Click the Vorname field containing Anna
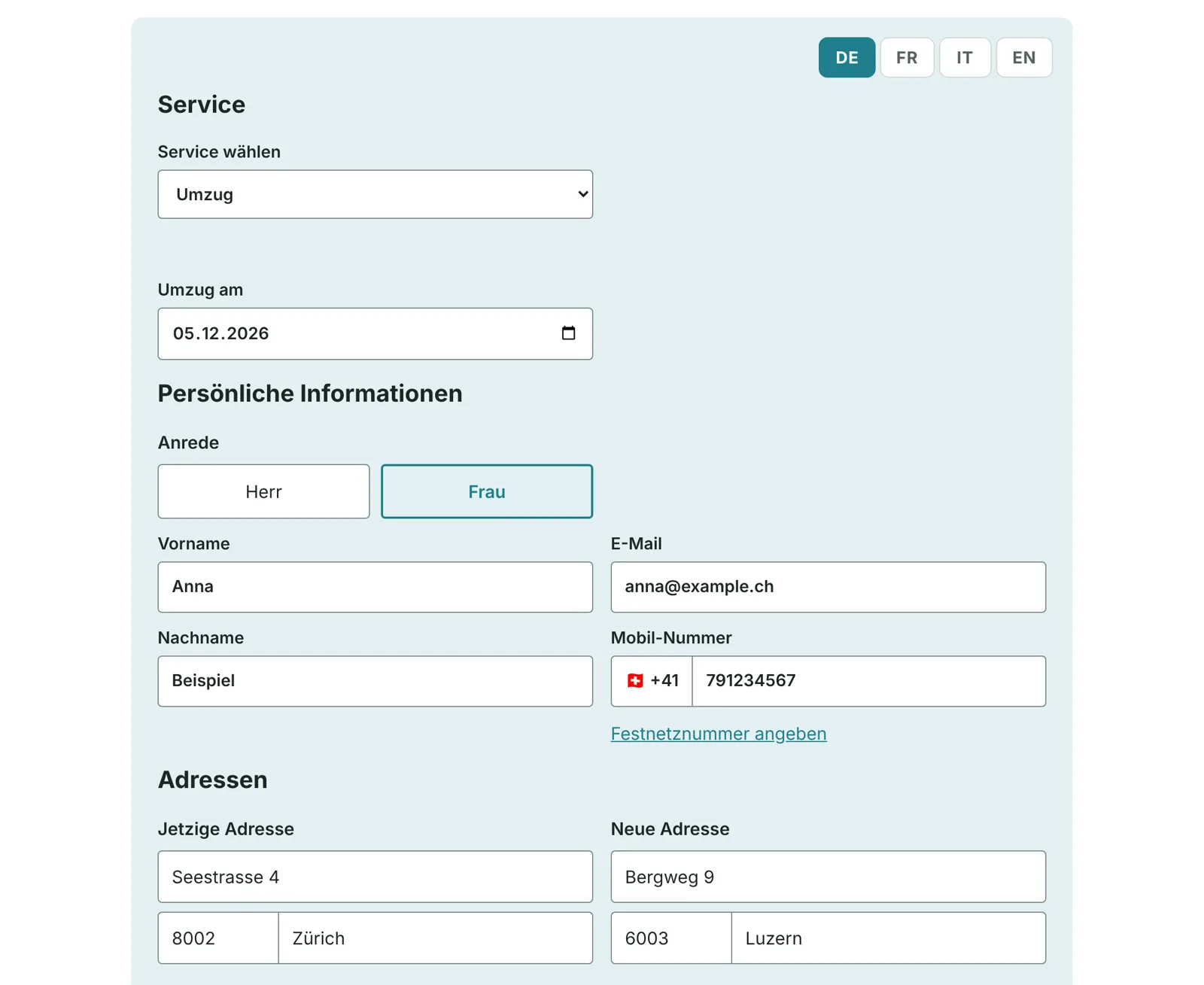This screenshot has width=1204, height=985. (375, 587)
